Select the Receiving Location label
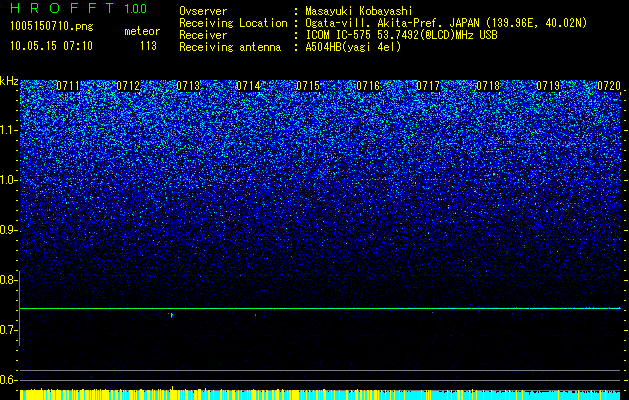The width and height of the screenshot is (629, 400). pyautogui.click(x=233, y=23)
